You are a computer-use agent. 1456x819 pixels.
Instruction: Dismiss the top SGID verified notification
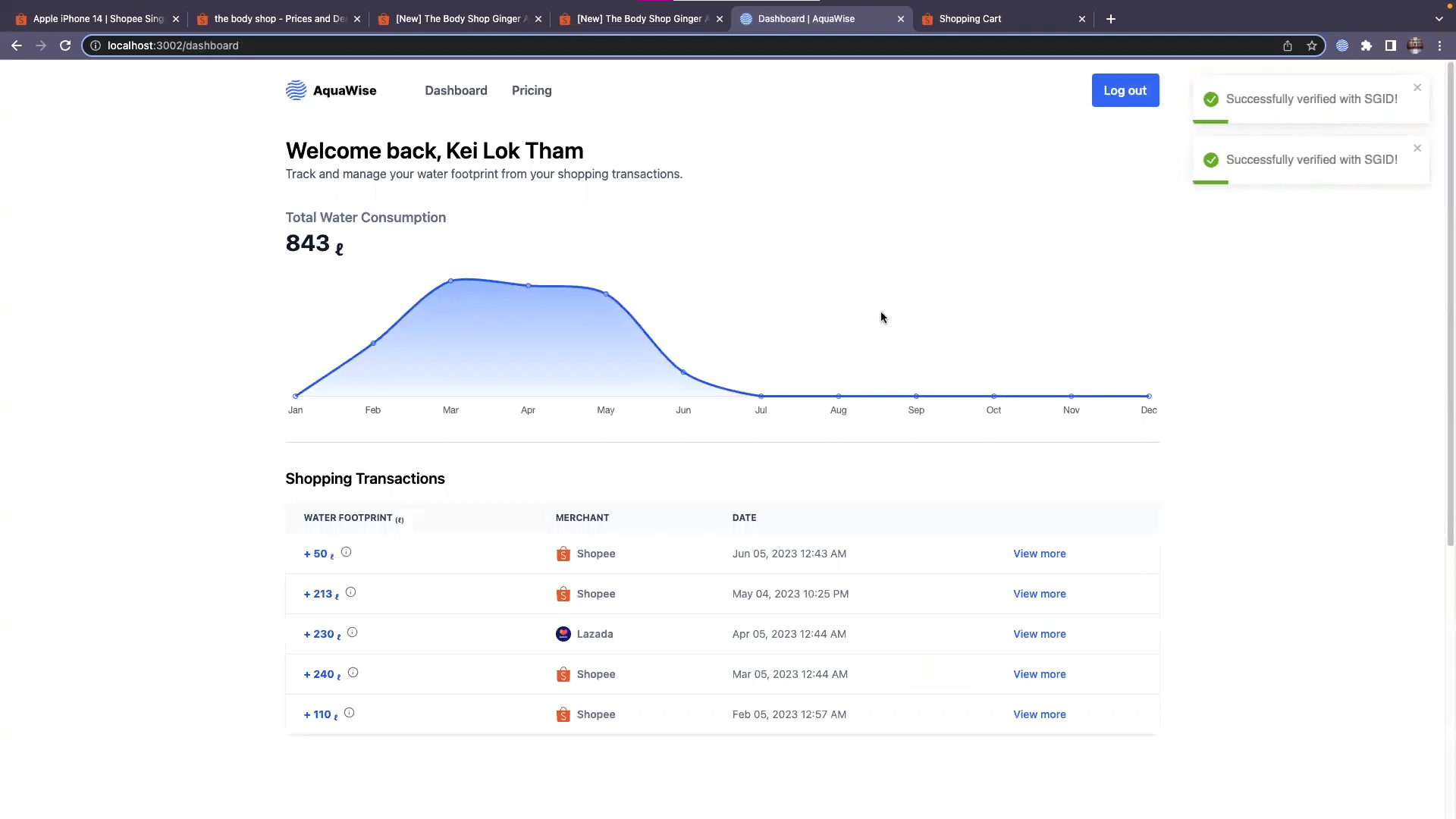(x=1417, y=87)
